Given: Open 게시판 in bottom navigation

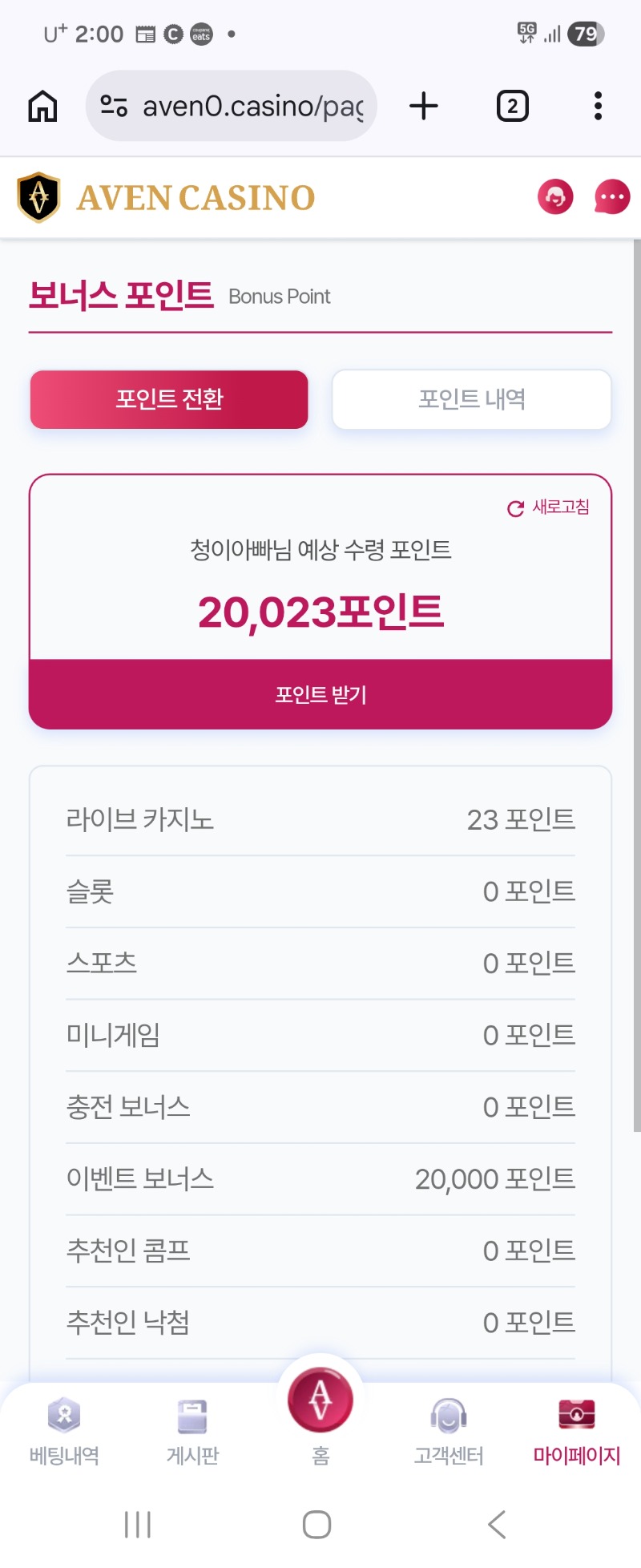Looking at the screenshot, I should (192, 1432).
